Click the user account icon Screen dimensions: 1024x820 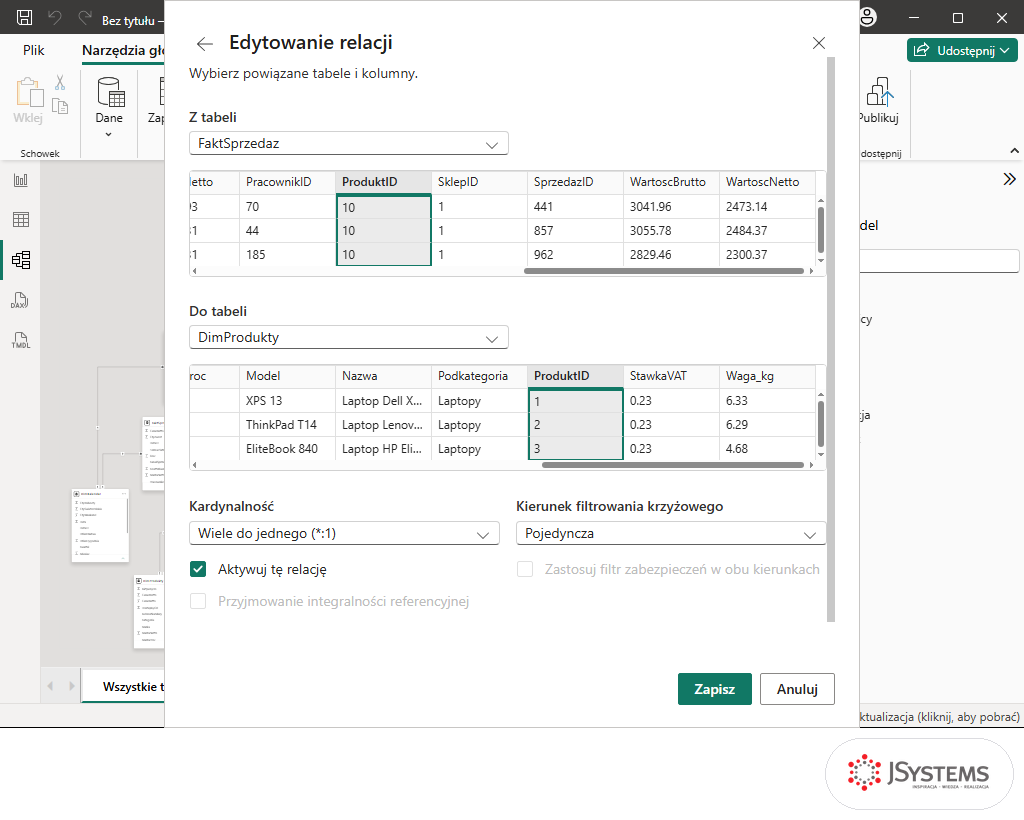(x=868, y=18)
